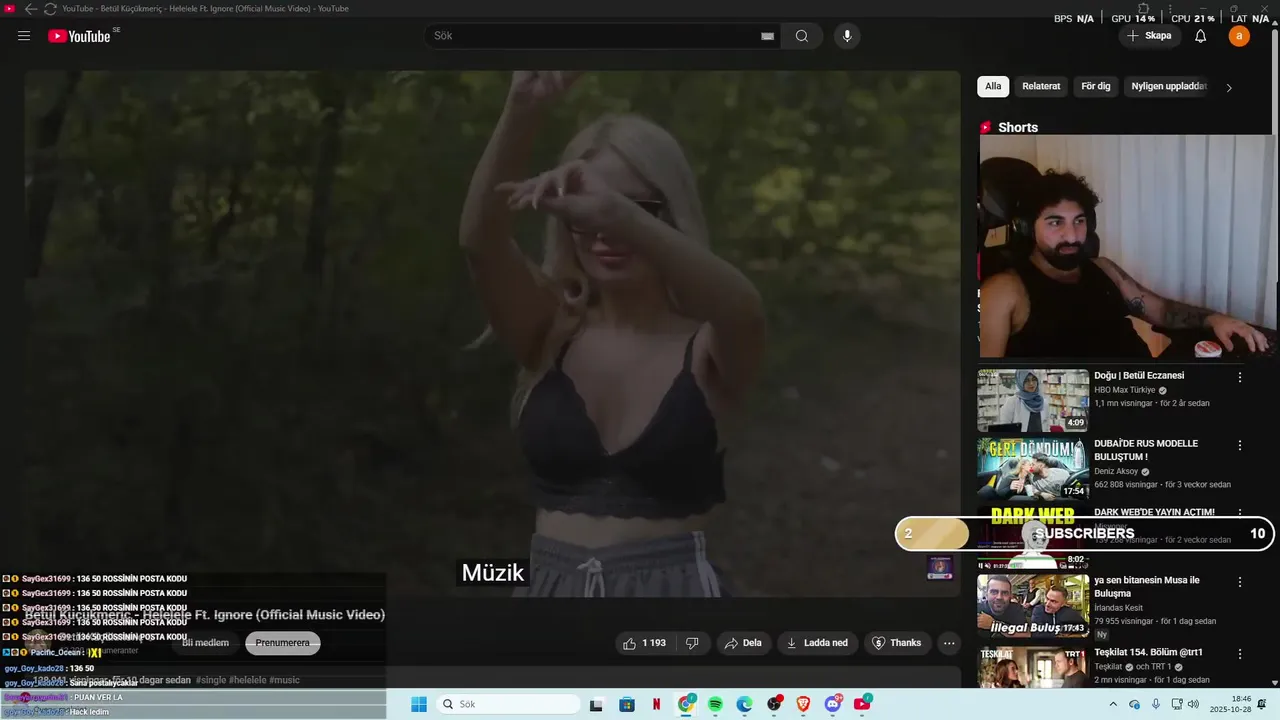The width and height of the screenshot is (1280, 720).
Task: Open the Windows Start menu
Action: [x=419, y=704]
